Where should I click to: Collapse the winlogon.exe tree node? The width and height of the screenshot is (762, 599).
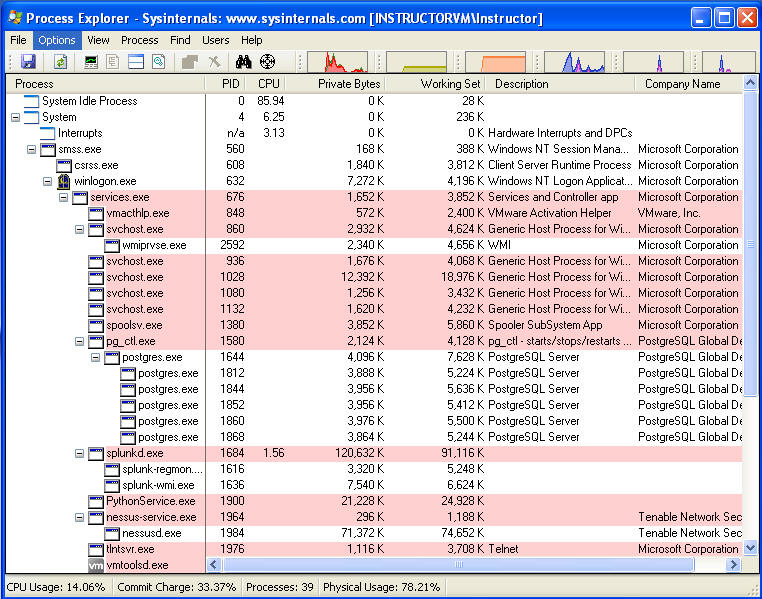pos(48,181)
